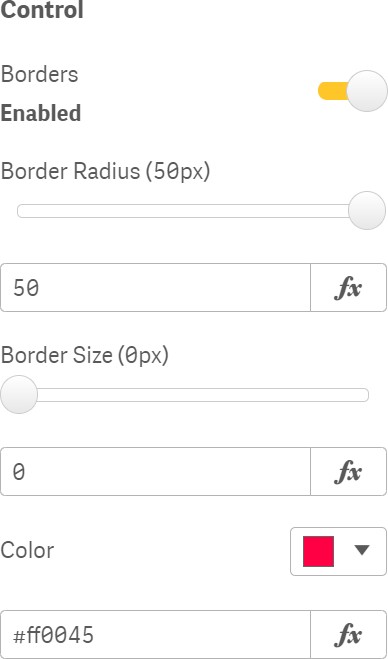
Task: Click the yellow part of Borders switch
Action: tap(333, 91)
